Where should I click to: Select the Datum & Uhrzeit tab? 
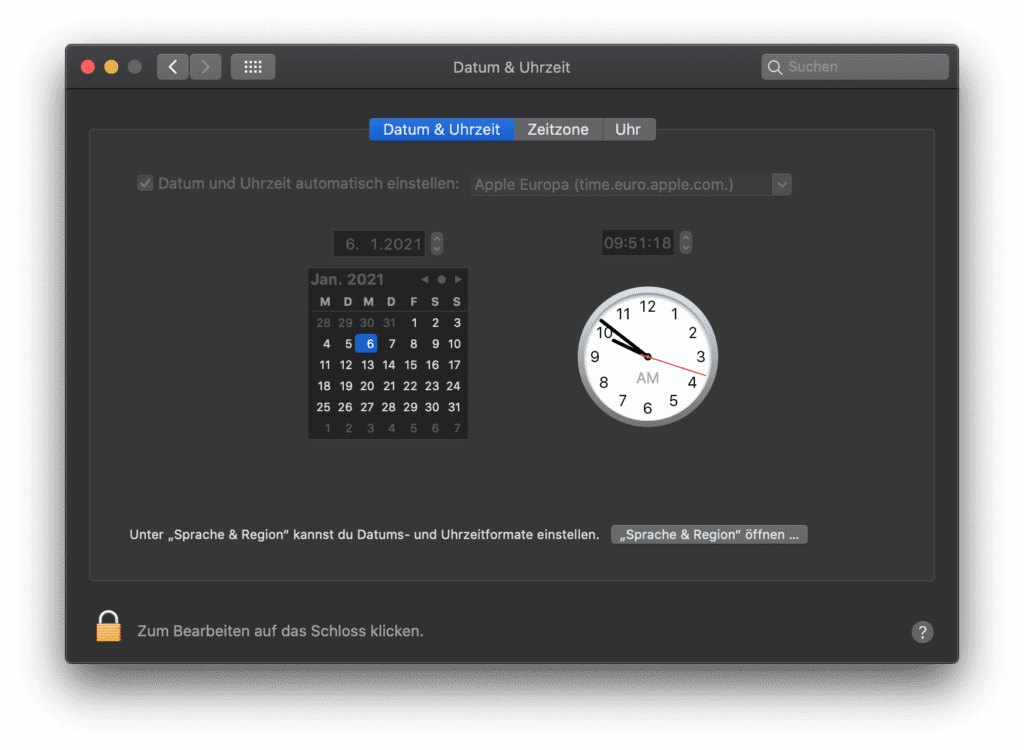click(441, 129)
